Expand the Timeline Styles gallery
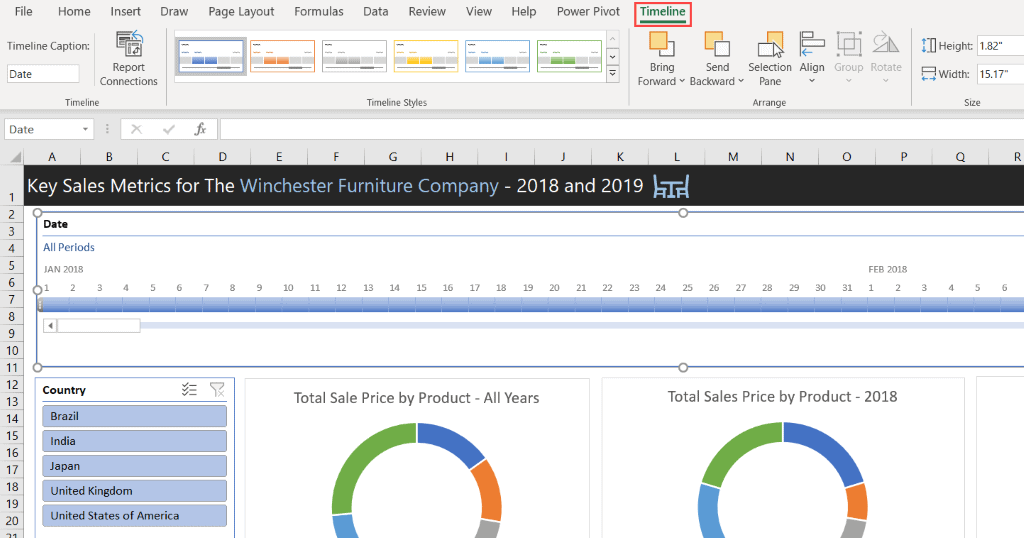This screenshot has height=538, width=1024. 612,75
